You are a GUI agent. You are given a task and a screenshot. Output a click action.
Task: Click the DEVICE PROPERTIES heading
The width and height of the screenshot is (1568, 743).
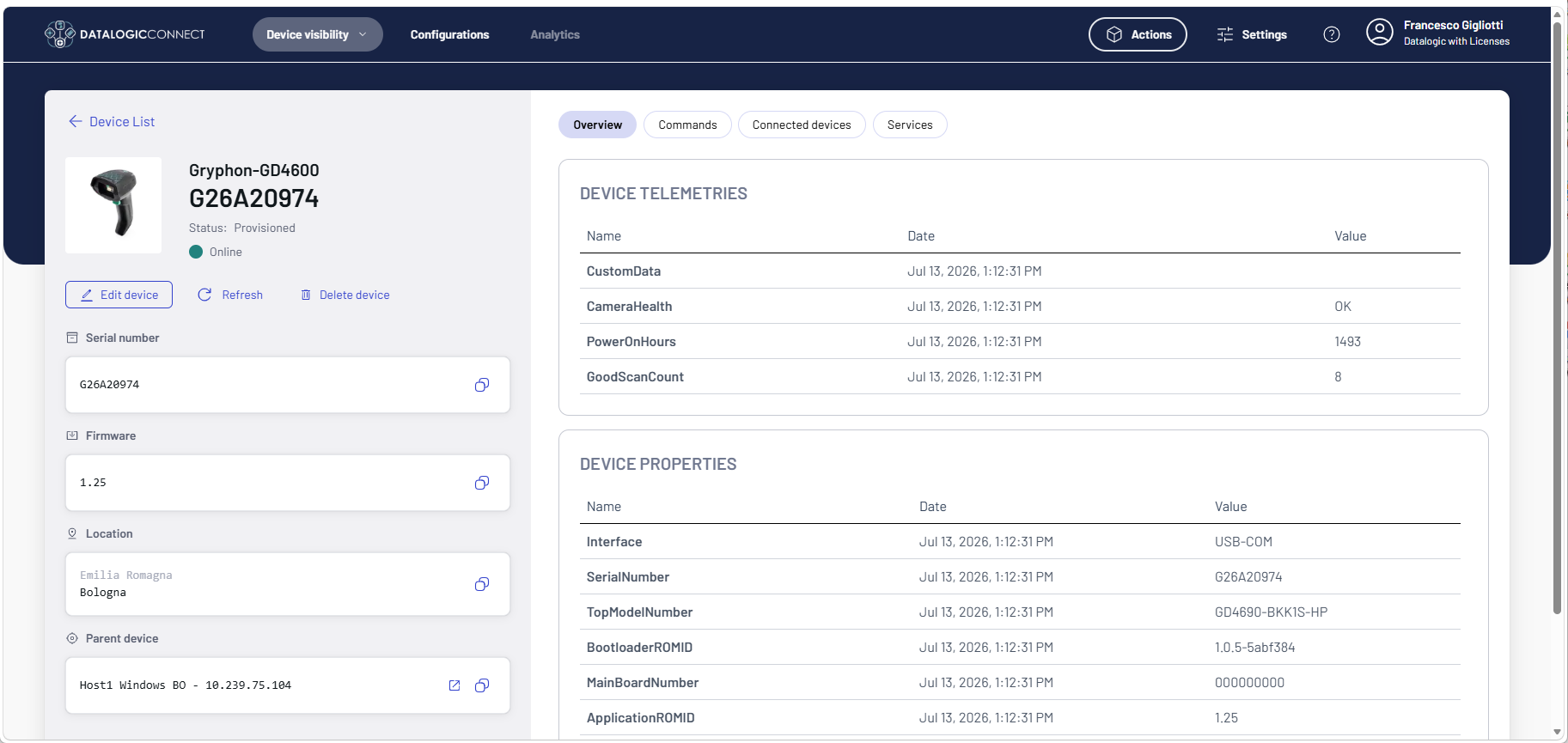(x=658, y=465)
